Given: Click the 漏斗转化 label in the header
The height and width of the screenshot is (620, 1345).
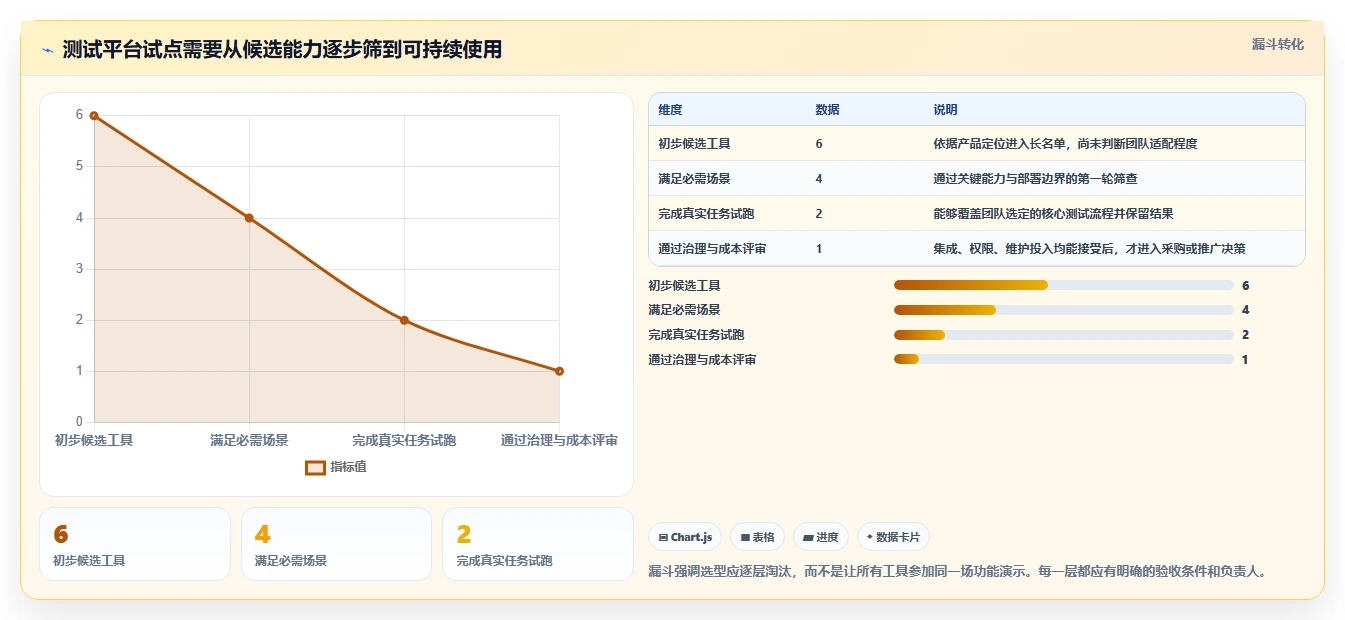Looking at the screenshot, I should coord(1277,44).
